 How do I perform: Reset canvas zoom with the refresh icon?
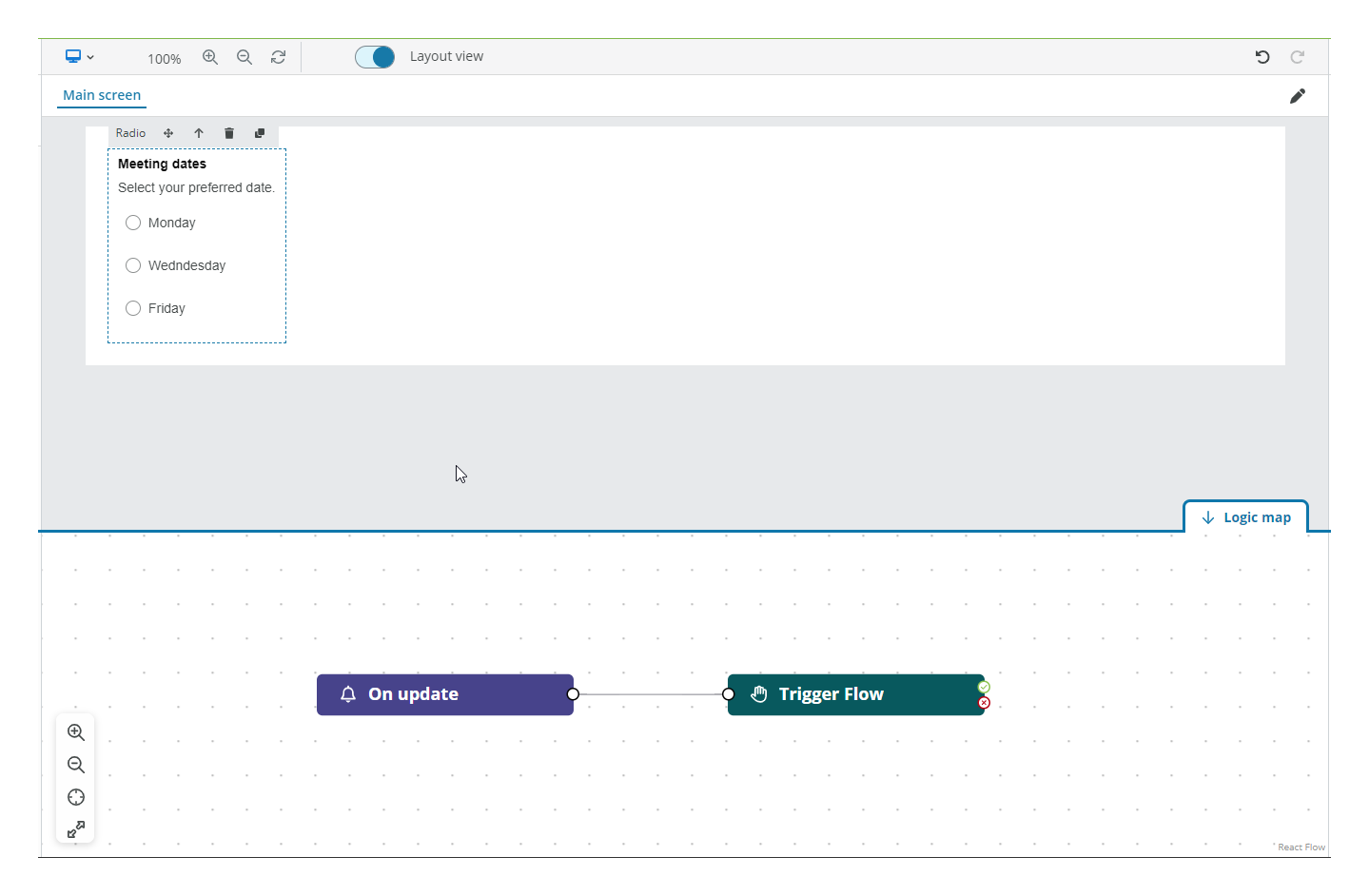[x=278, y=57]
